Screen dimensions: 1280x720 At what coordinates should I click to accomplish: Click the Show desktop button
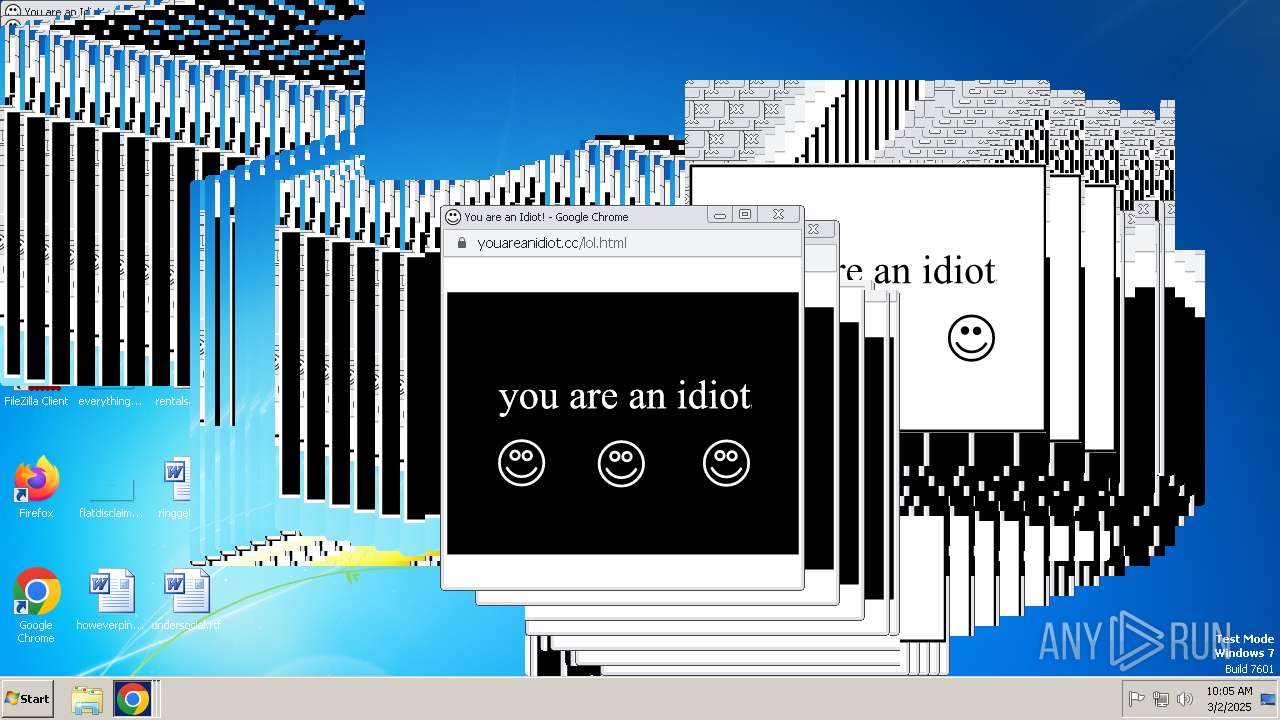point(1270,699)
